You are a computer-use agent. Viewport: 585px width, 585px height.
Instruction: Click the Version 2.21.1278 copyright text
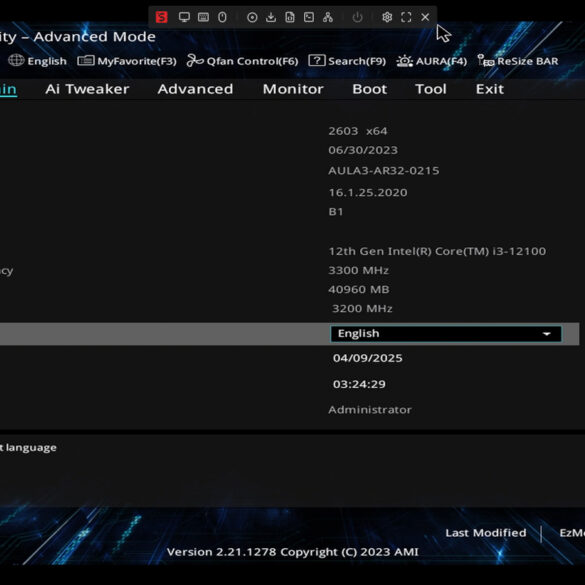tap(292, 552)
